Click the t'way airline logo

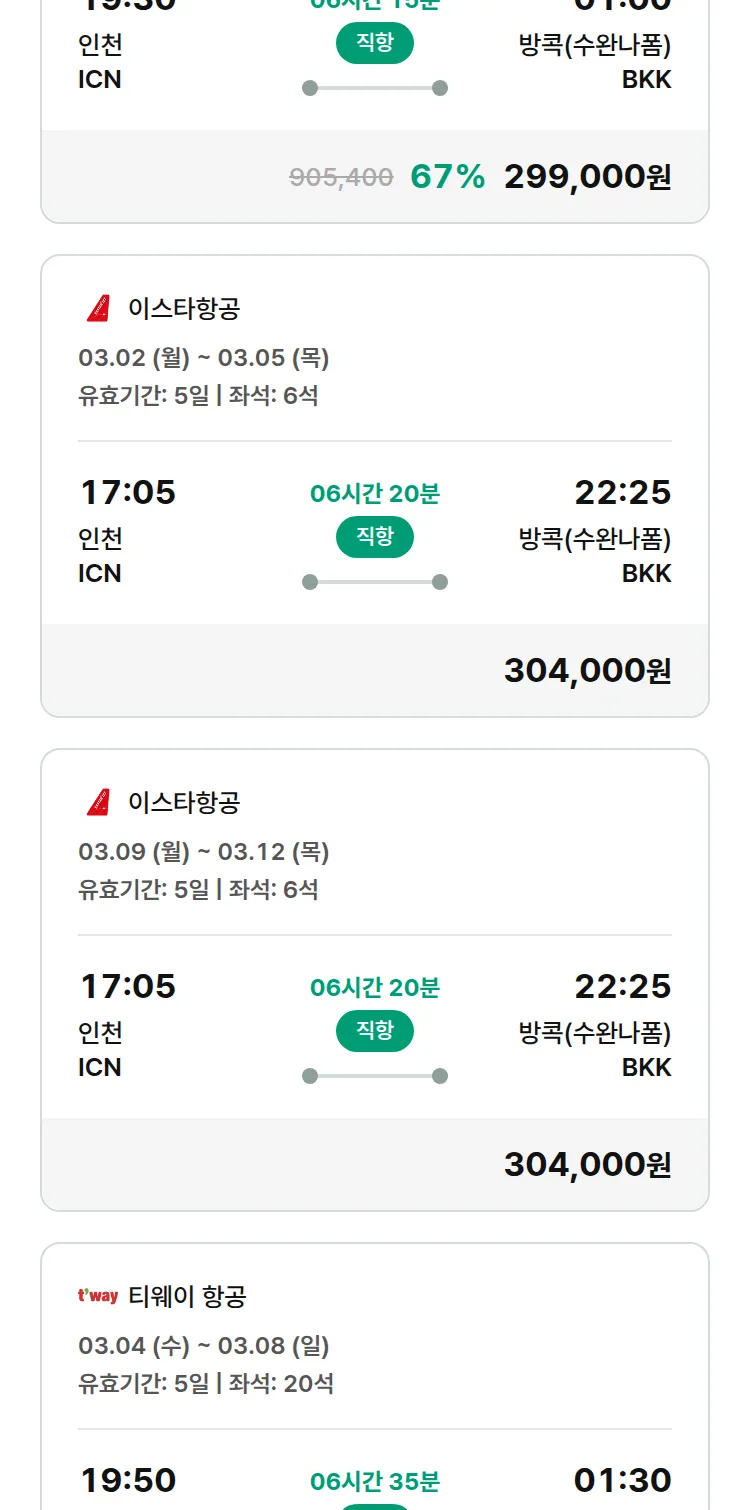click(x=98, y=1297)
